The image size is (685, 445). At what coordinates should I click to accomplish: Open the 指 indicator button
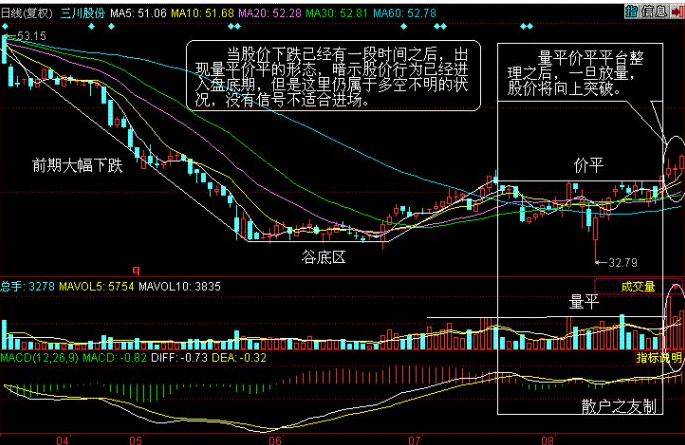coord(631,11)
